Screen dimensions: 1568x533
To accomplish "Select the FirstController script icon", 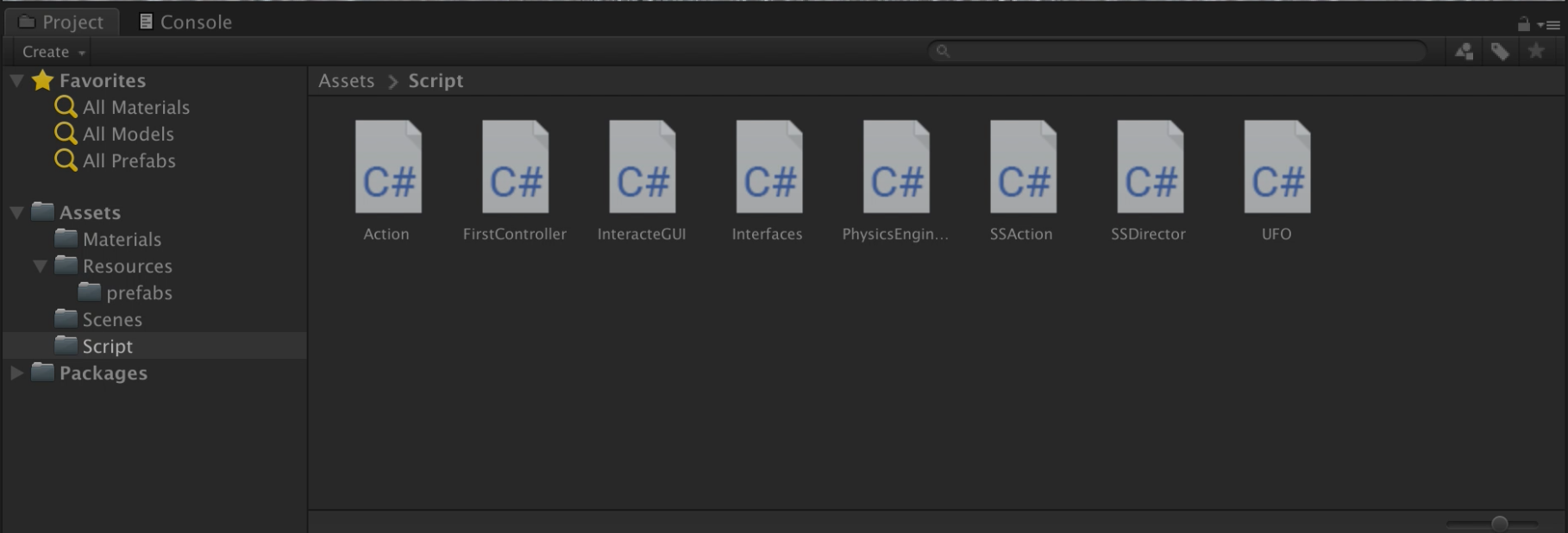I will click(515, 166).
